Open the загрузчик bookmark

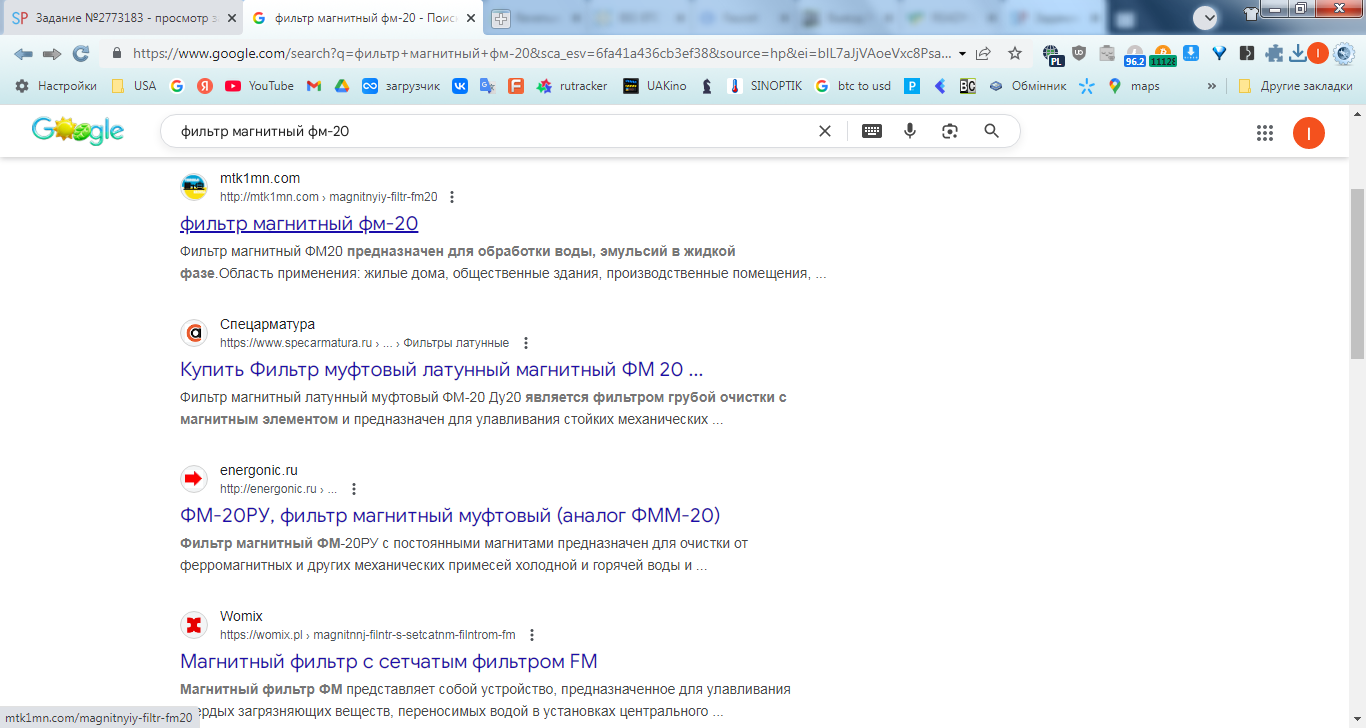tap(401, 86)
